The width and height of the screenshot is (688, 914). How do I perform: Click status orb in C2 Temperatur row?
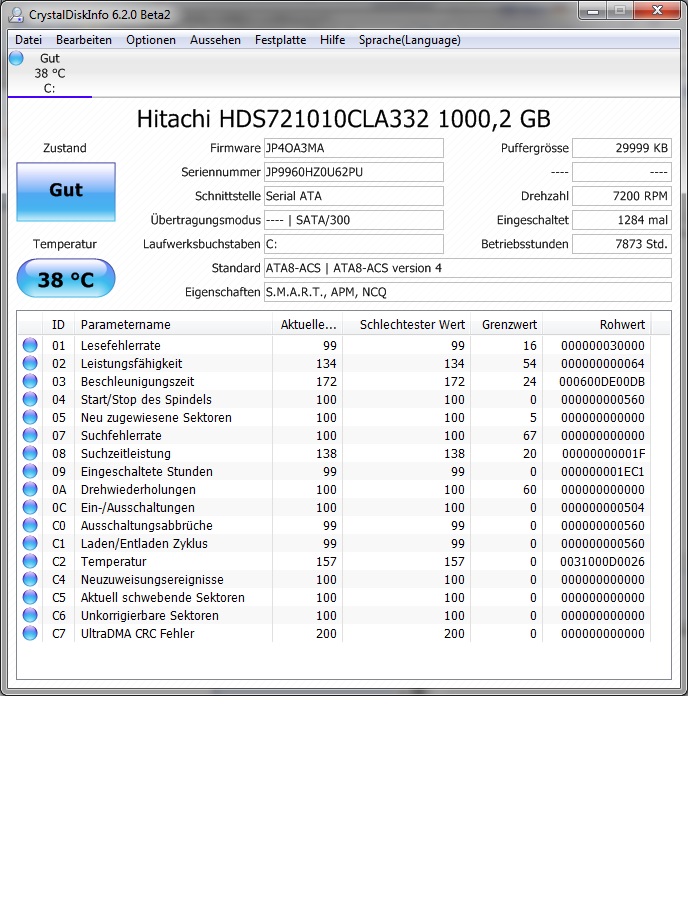[30, 561]
